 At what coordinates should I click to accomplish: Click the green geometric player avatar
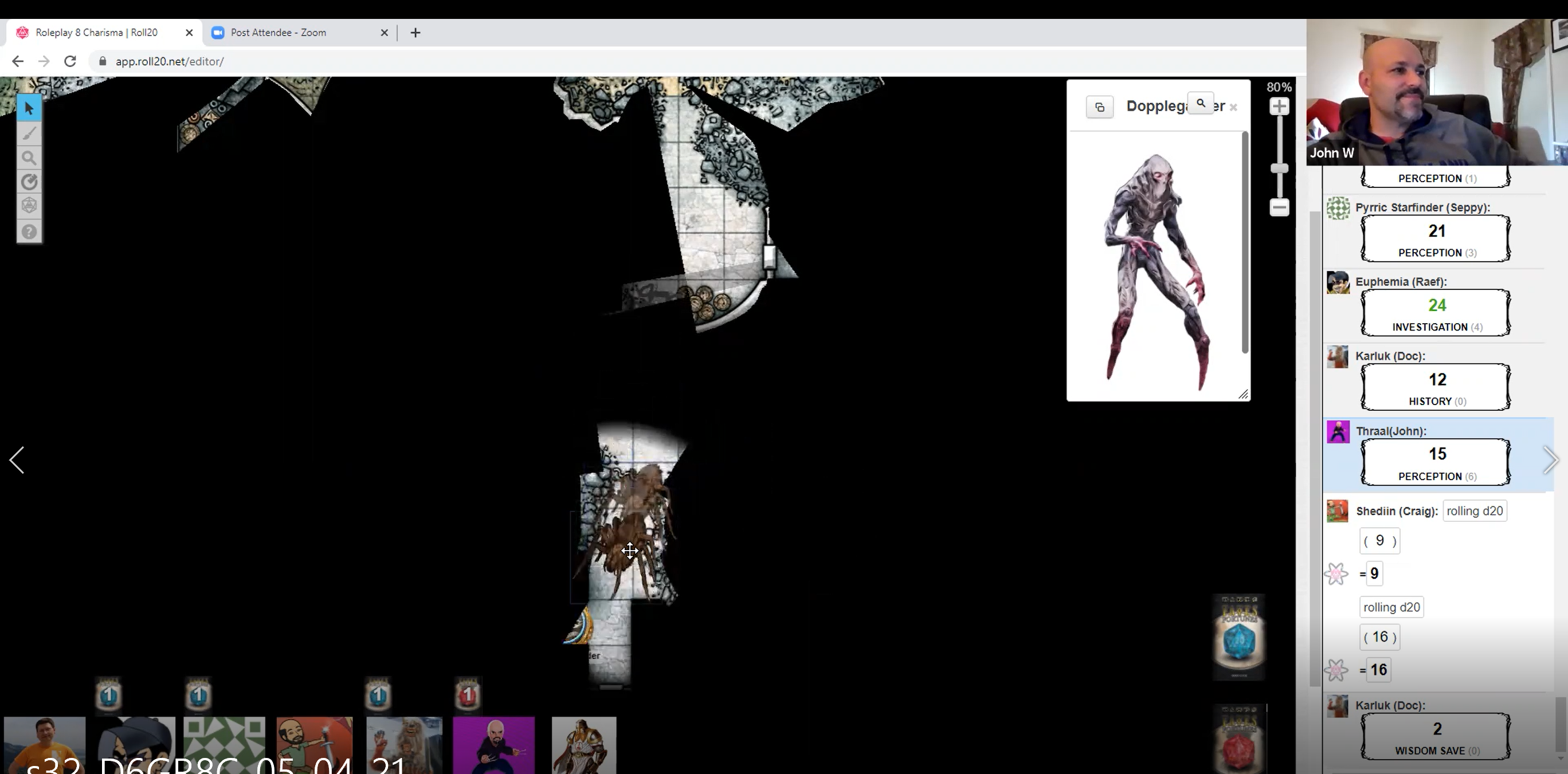tap(225, 745)
